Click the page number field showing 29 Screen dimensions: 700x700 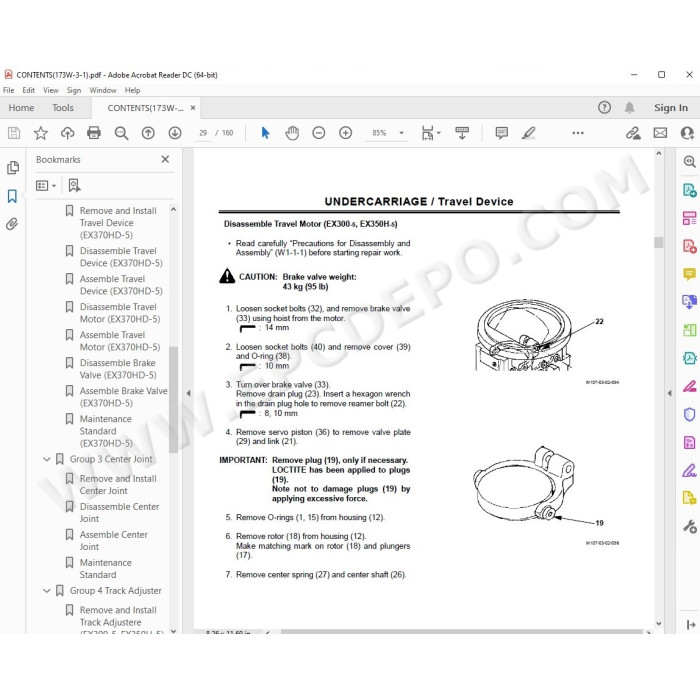[x=204, y=133]
